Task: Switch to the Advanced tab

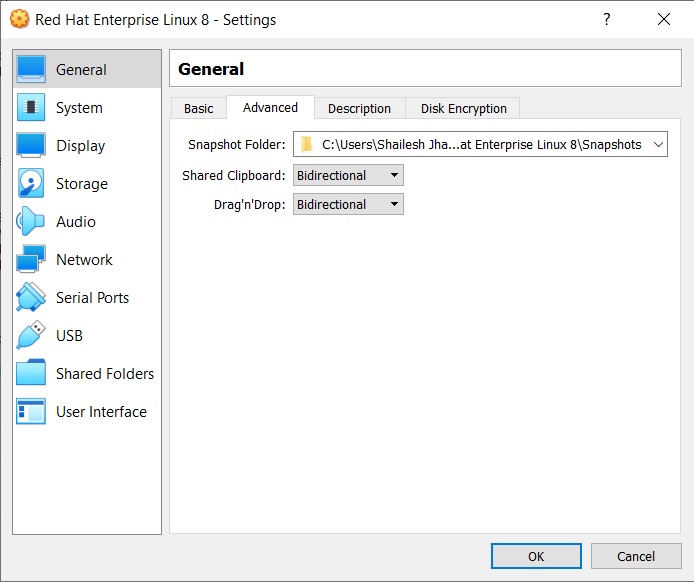Action: 270,108
